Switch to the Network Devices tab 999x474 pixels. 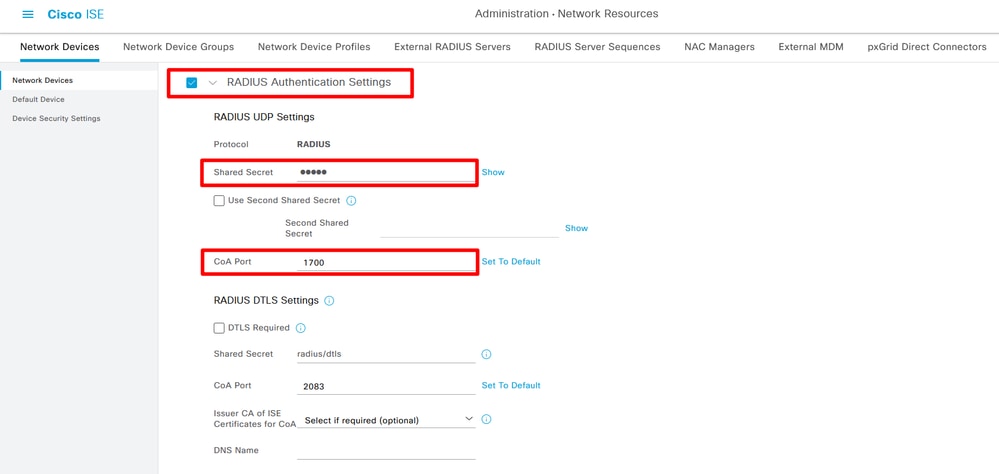pos(60,47)
